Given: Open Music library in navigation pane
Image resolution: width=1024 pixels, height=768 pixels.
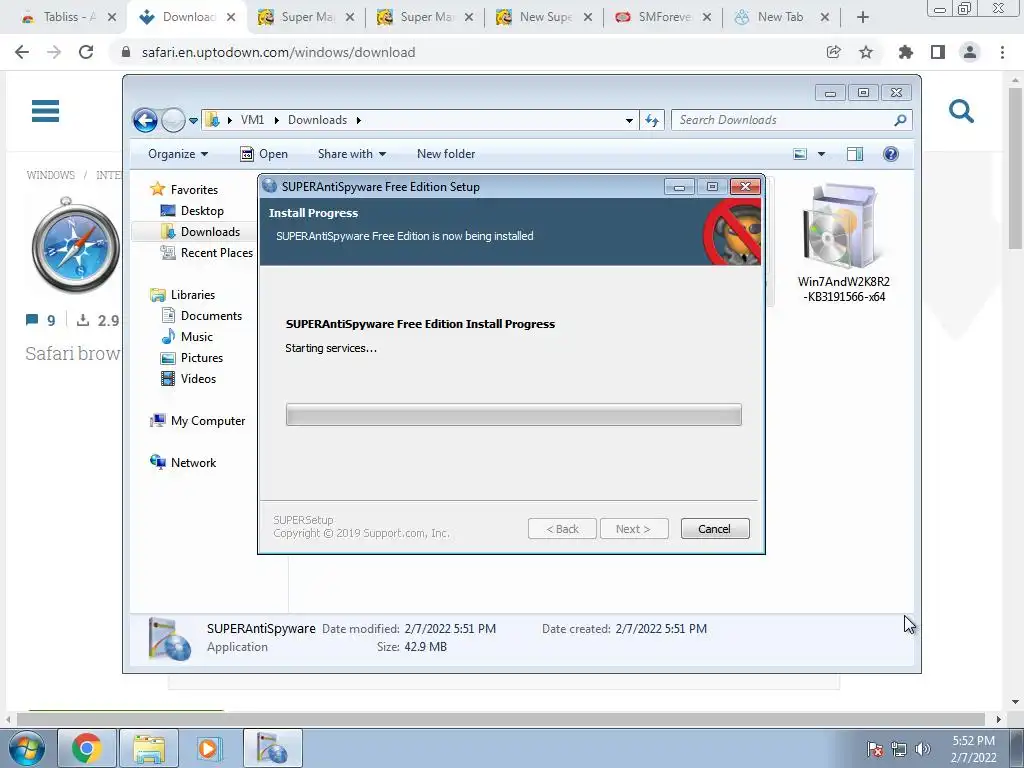Looking at the screenshot, I should (187, 337).
